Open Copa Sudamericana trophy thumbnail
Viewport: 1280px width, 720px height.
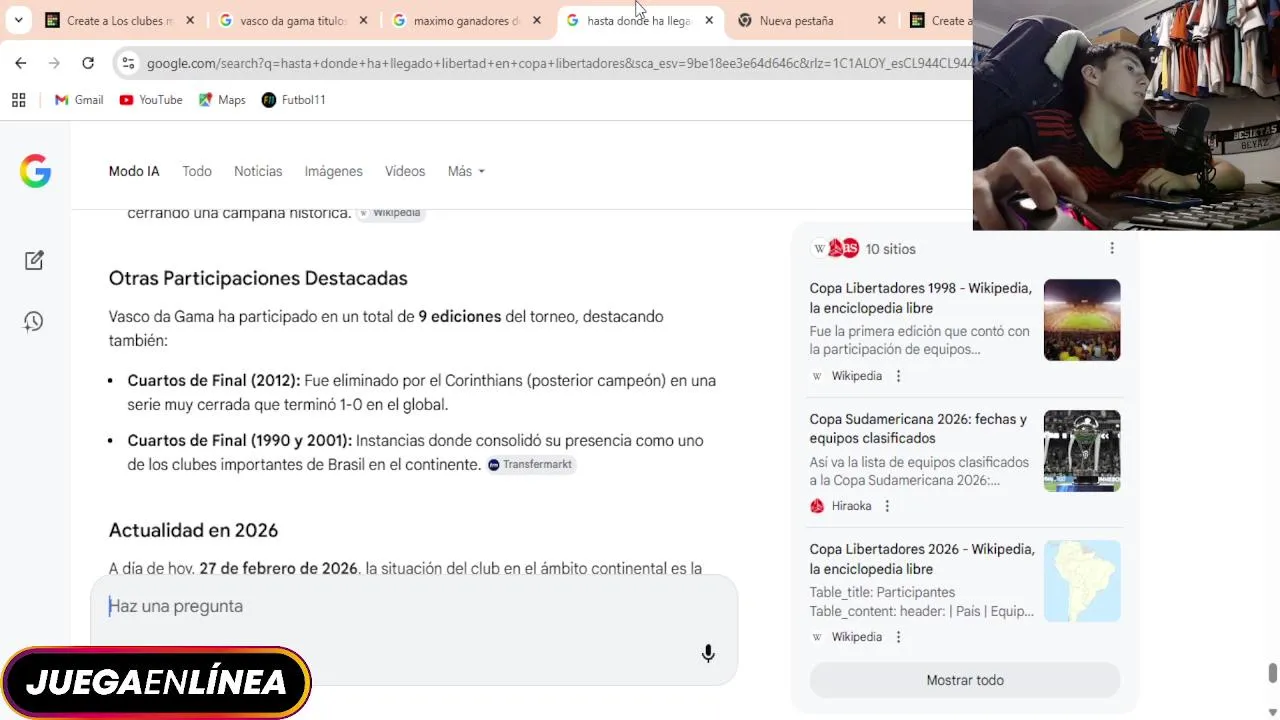(x=1082, y=450)
